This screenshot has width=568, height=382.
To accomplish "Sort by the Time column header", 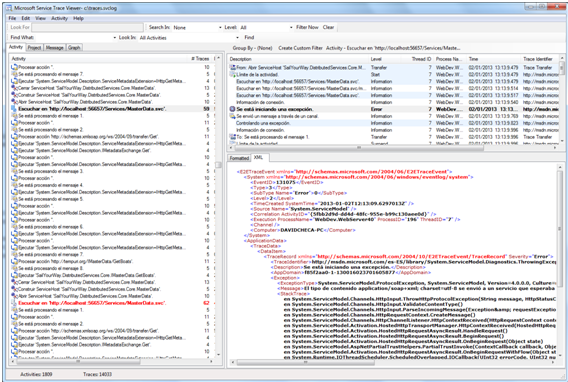I will pyautogui.click(x=494, y=59).
